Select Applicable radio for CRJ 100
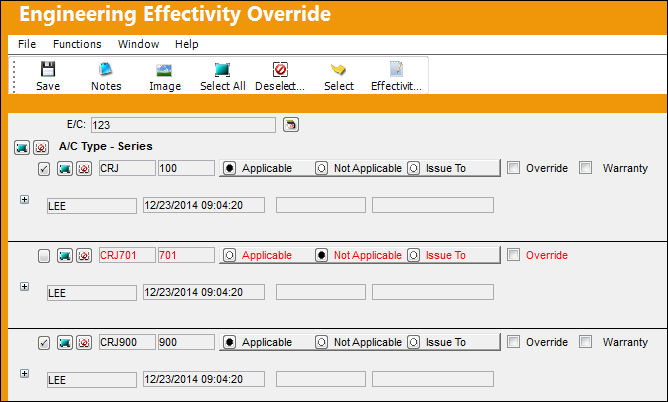The image size is (668, 402). click(x=229, y=168)
